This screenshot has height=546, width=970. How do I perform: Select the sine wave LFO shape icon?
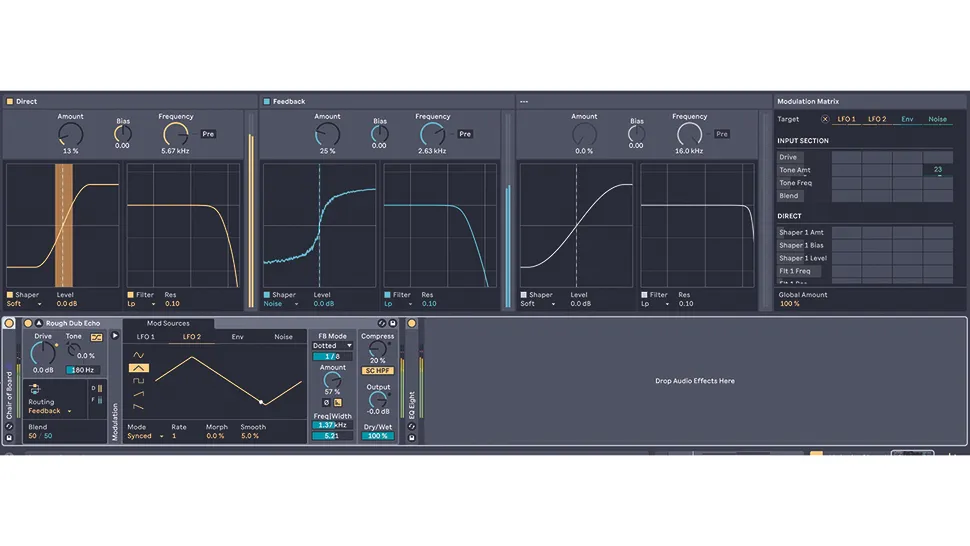tap(139, 355)
